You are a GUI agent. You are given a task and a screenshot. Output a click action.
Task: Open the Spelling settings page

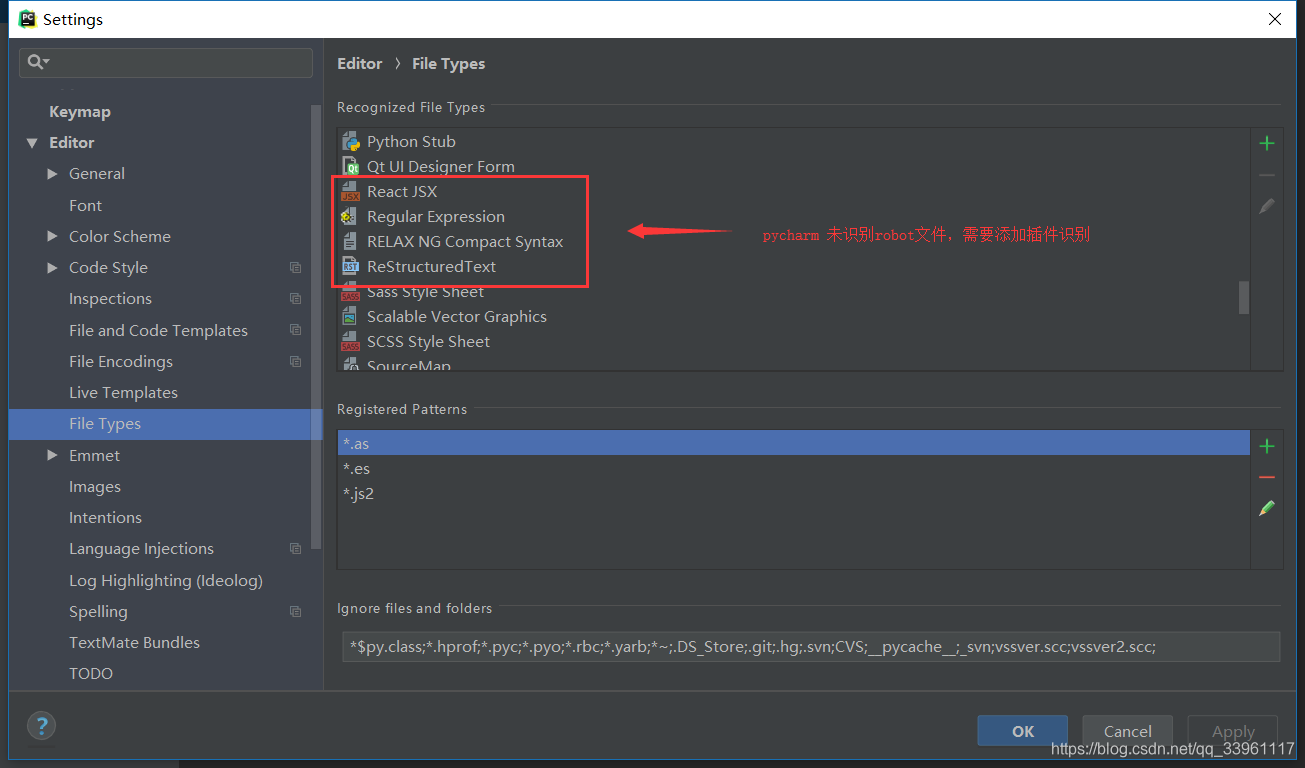(x=98, y=611)
